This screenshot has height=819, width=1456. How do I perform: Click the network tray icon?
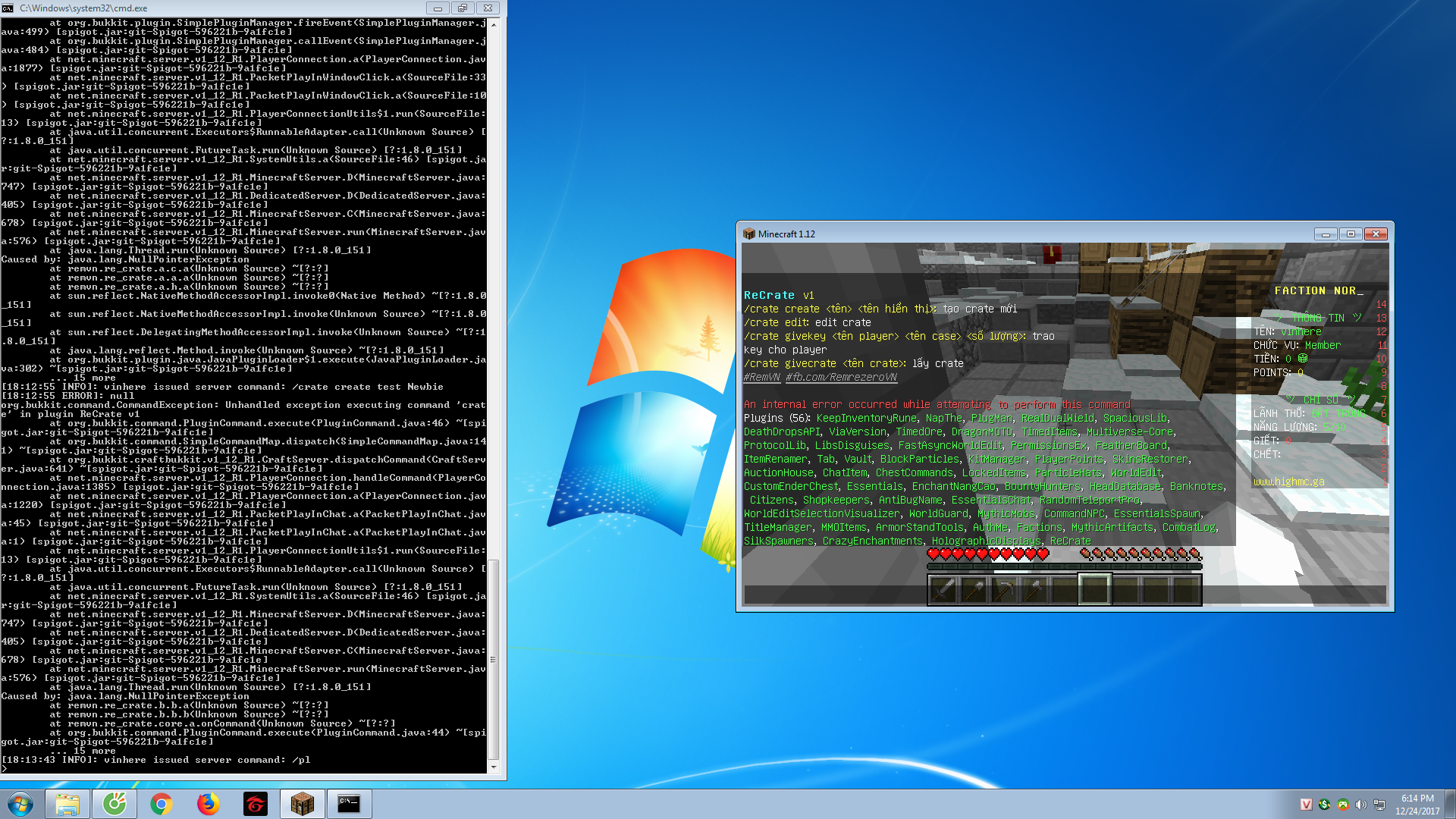tap(1379, 805)
